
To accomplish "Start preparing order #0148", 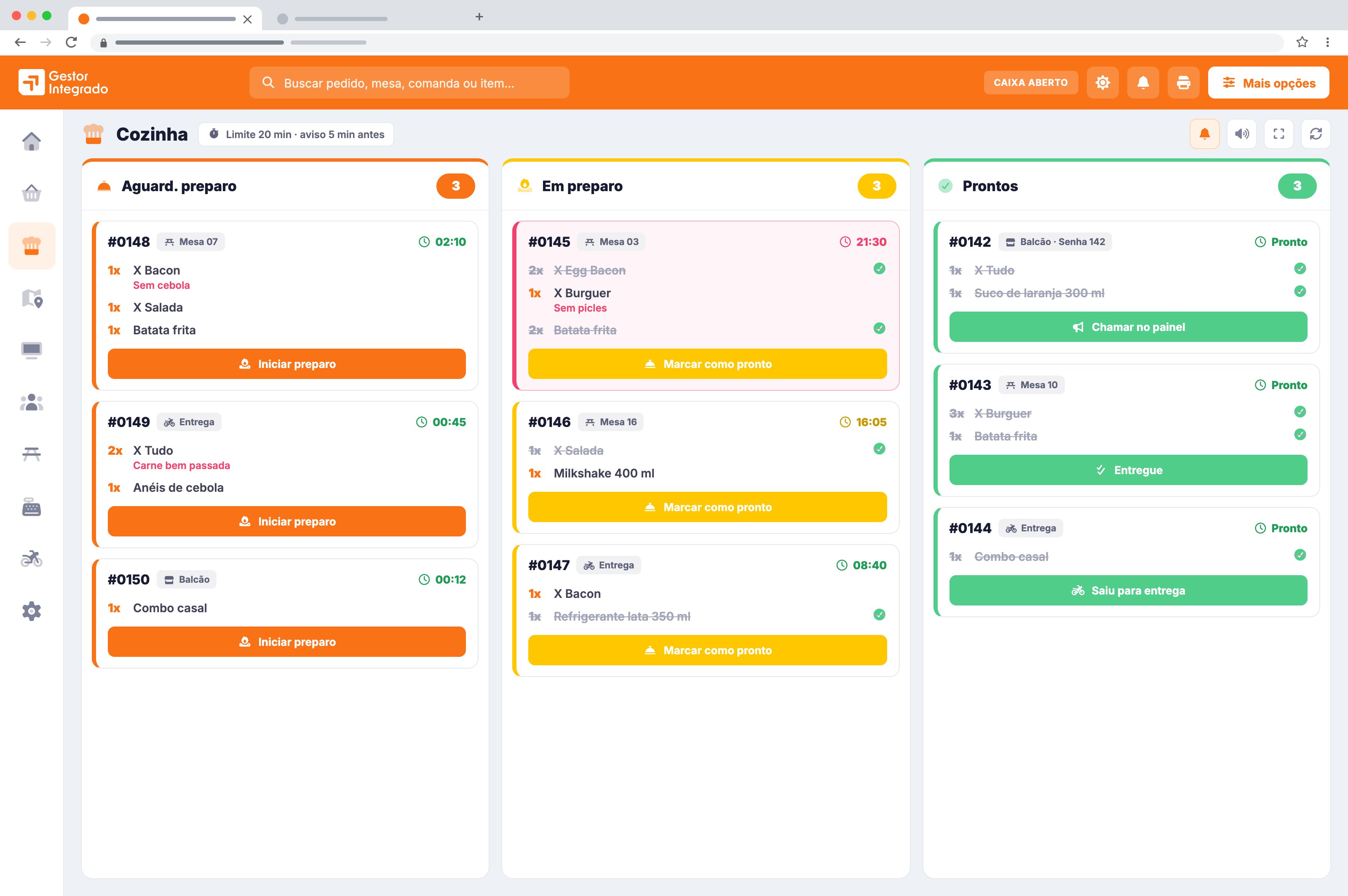I will click(x=287, y=364).
